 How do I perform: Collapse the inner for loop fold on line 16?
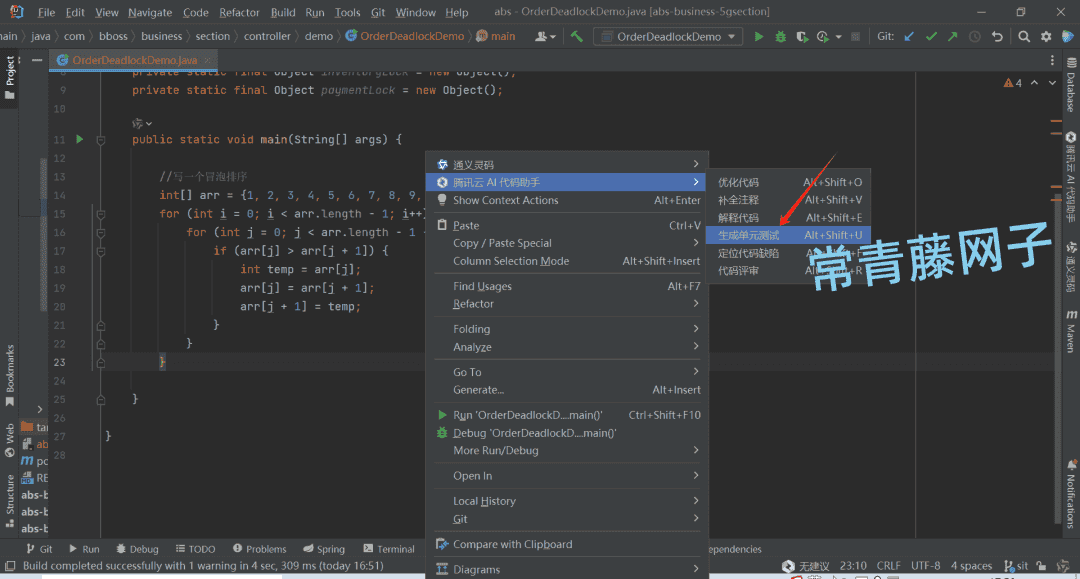click(101, 233)
